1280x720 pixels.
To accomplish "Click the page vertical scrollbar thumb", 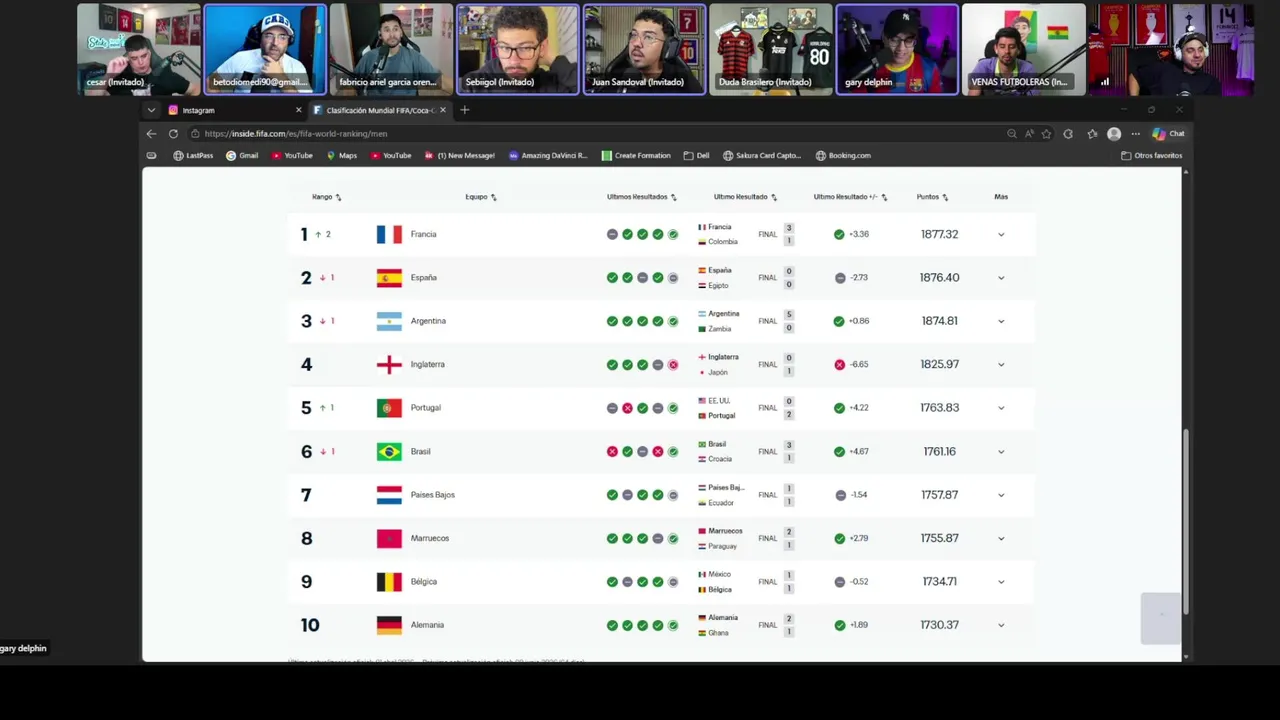I will (1186, 520).
